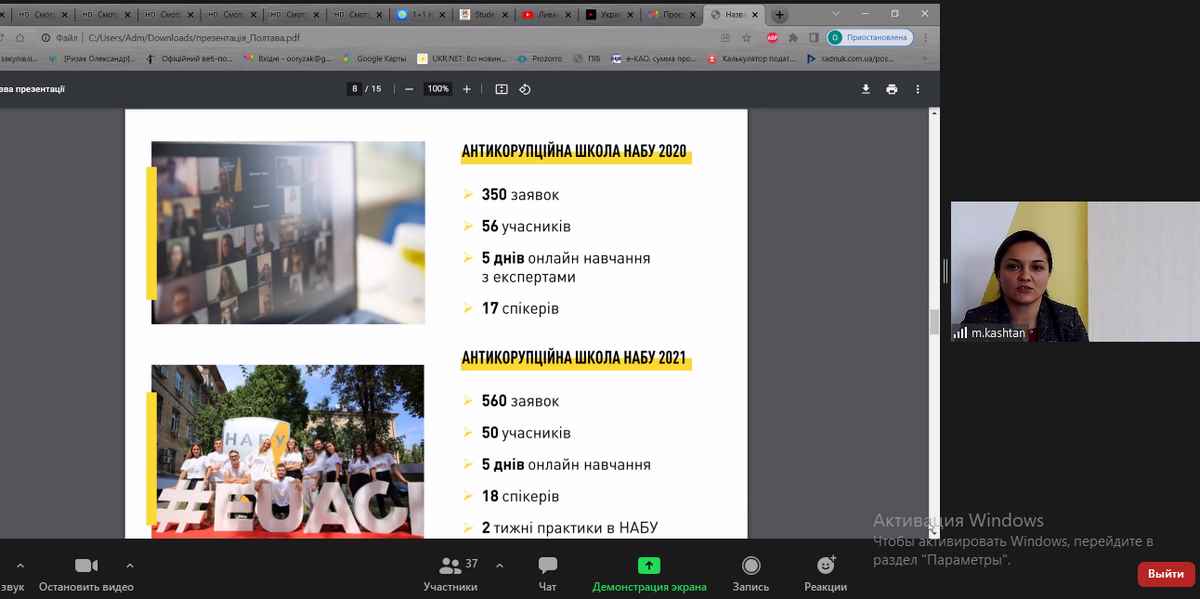Viewport: 1200px width, 599px height.
Task: Toggle fit to page in PDF viewer
Action: 501,89
